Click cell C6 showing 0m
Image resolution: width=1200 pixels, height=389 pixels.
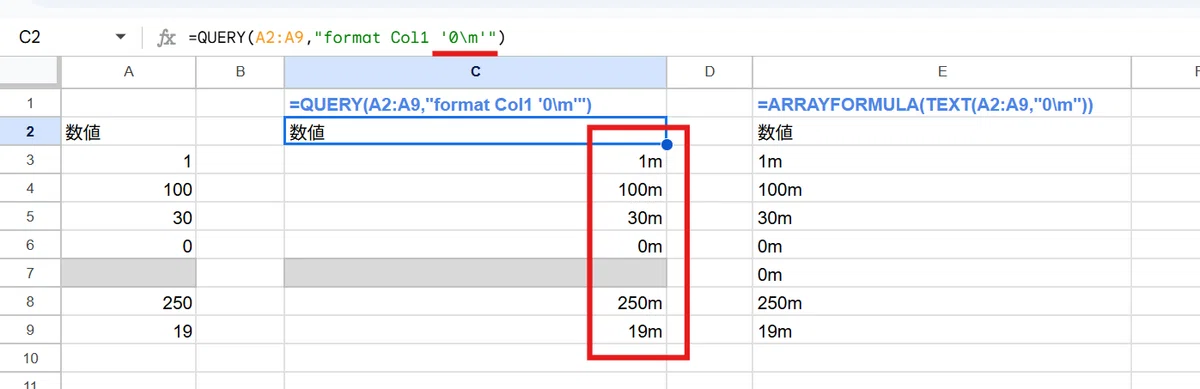tap(476, 245)
